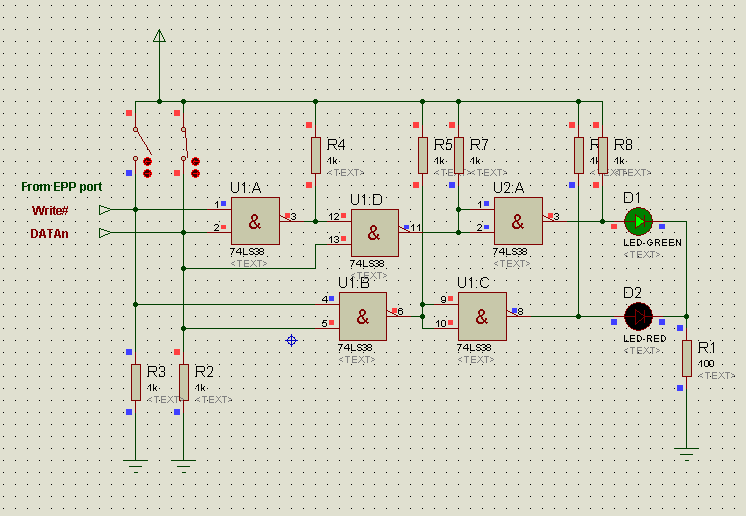
Task: Click the U1:B gate component
Action: [x=362, y=316]
